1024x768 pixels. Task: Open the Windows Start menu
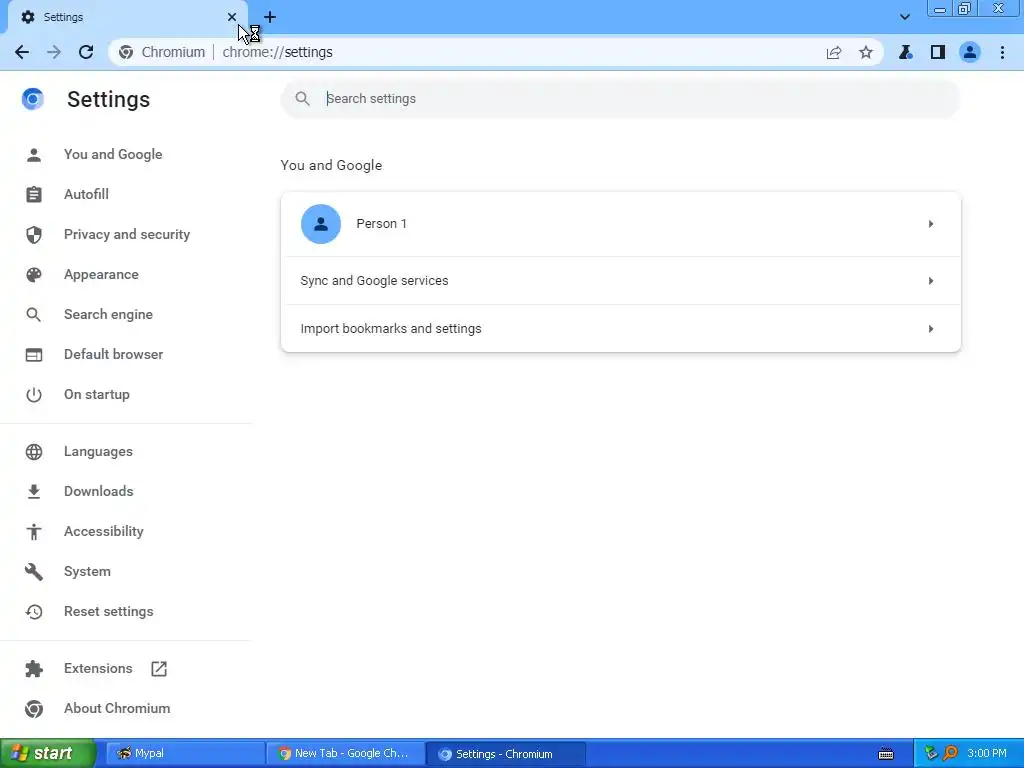tap(48, 754)
